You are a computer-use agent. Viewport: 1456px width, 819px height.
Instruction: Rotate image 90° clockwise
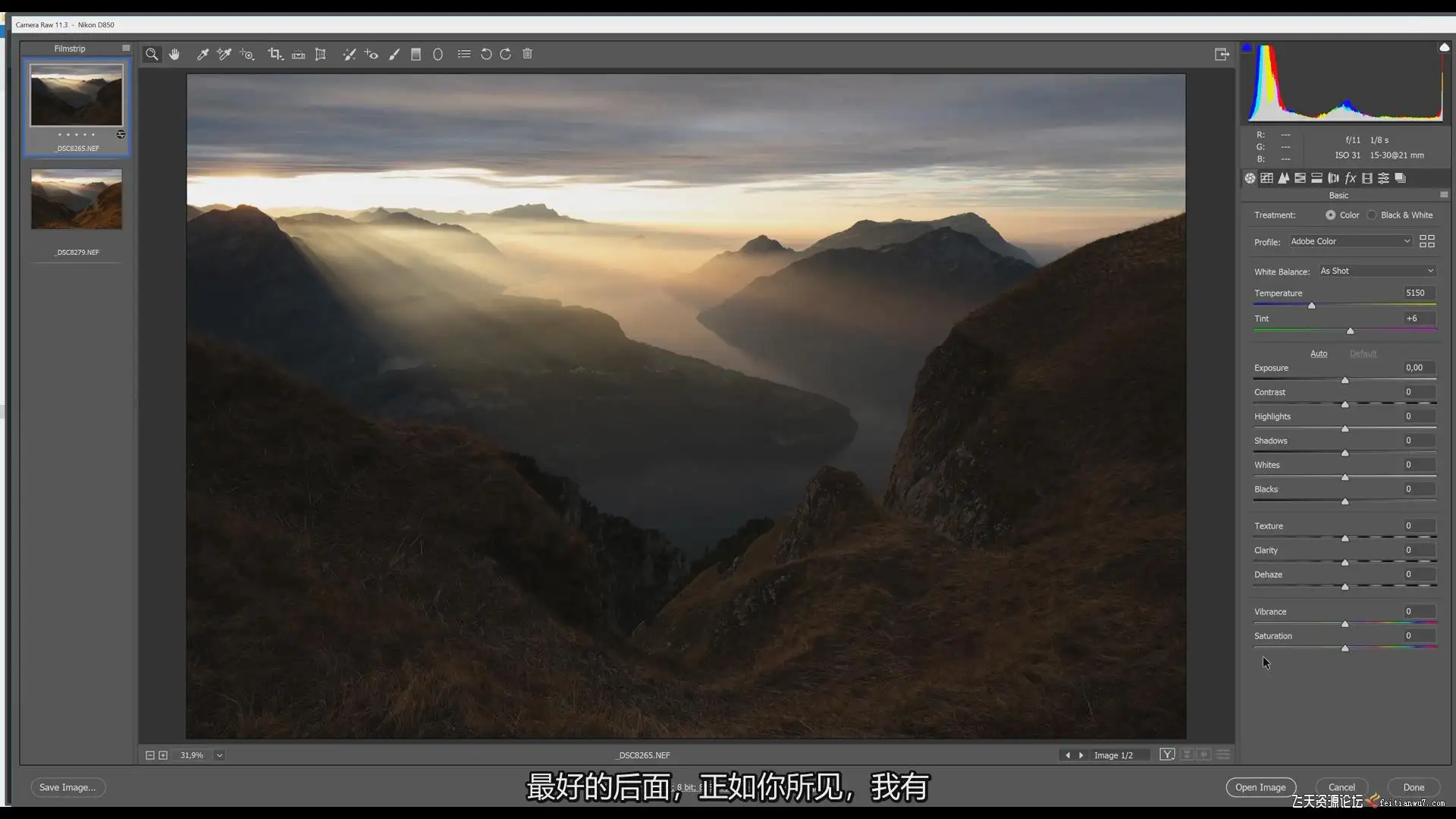506,54
